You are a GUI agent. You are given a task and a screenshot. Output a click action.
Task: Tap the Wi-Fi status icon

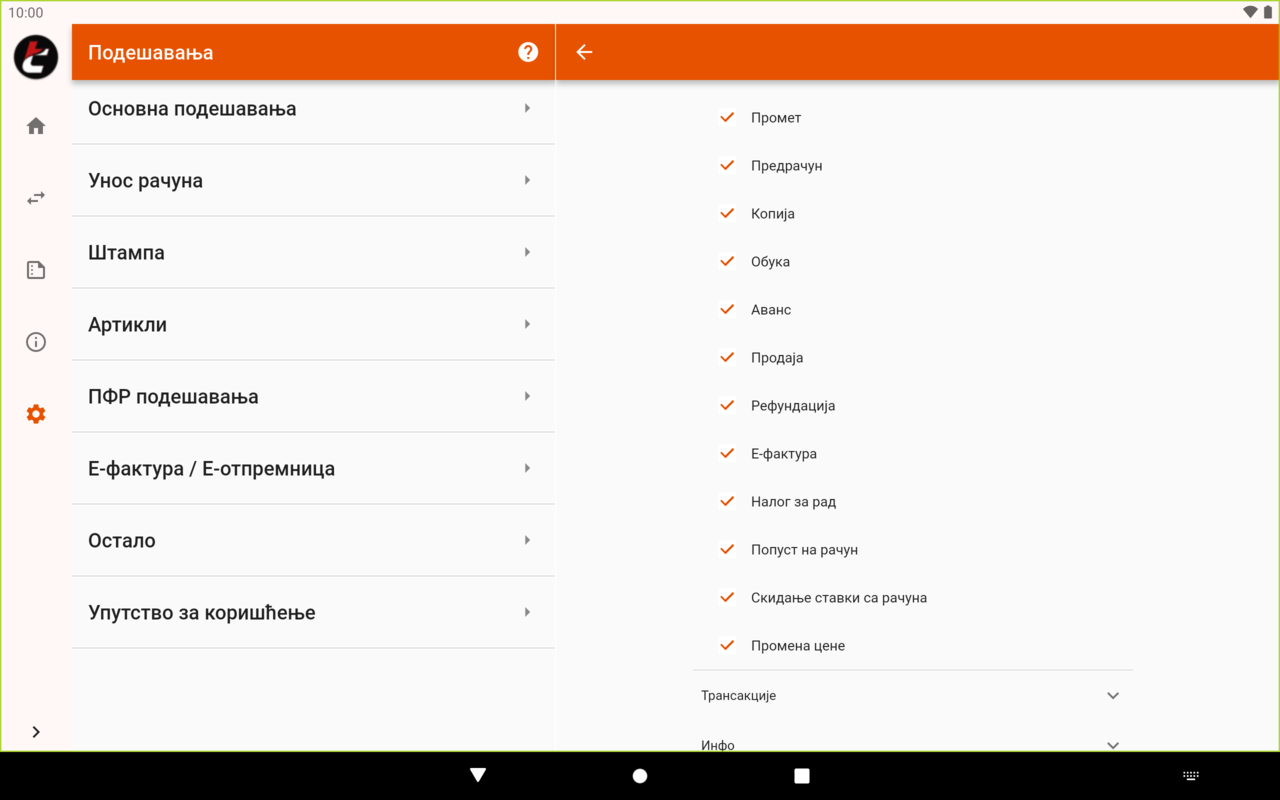[1250, 12]
